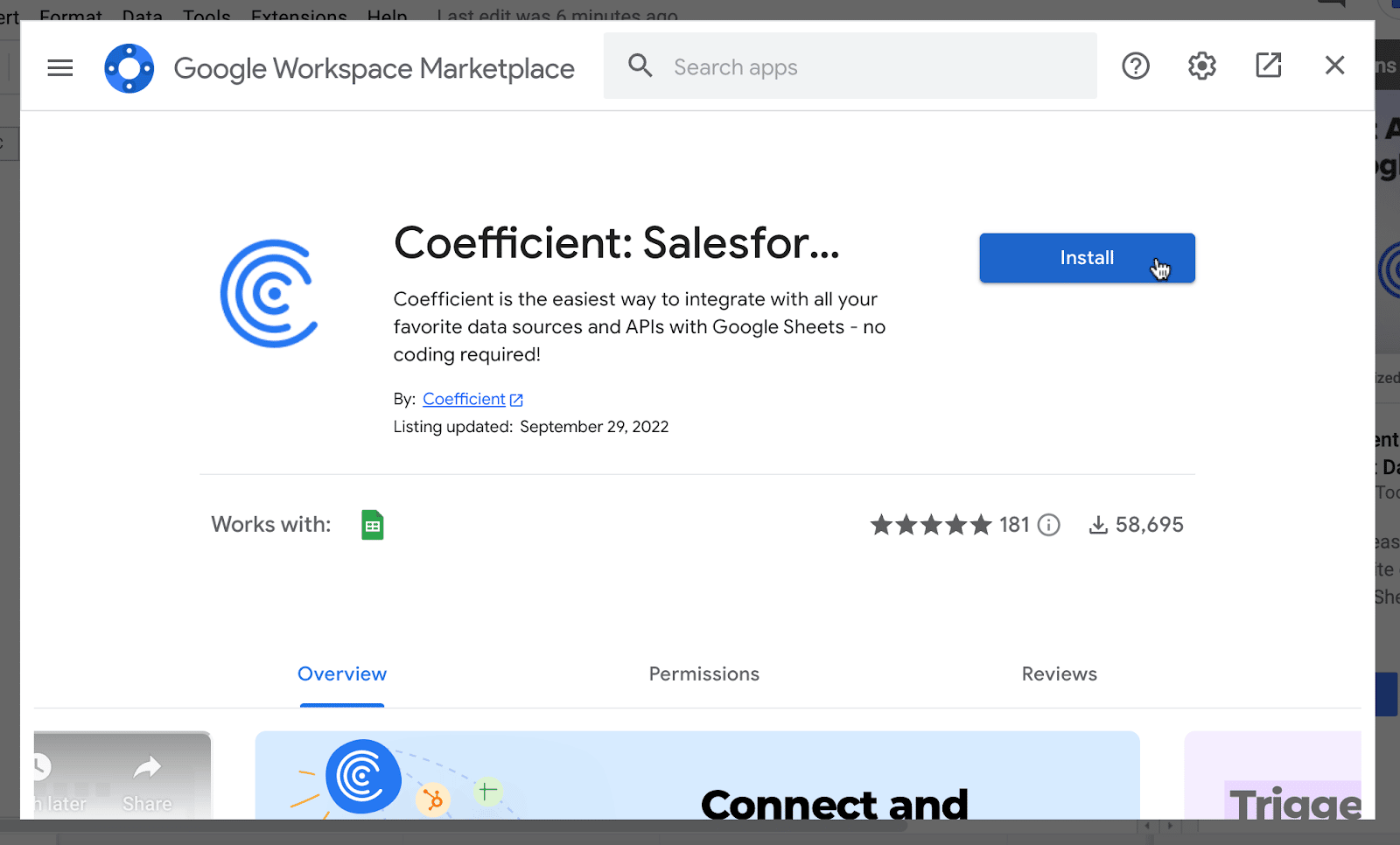
Task: Click external link icon beside Coefficient
Action: pos(516,400)
